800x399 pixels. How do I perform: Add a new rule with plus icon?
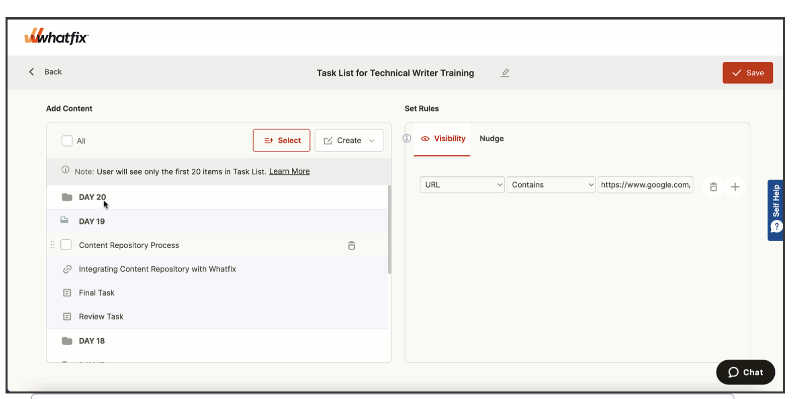735,187
